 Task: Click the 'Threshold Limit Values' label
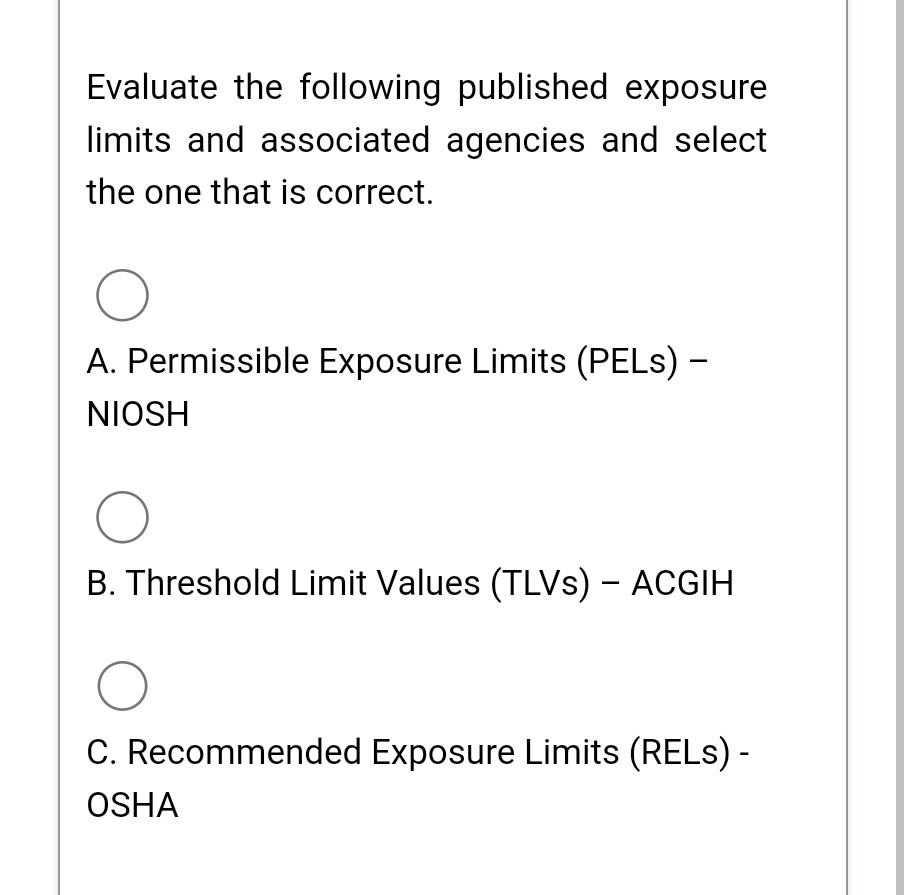pos(310,583)
